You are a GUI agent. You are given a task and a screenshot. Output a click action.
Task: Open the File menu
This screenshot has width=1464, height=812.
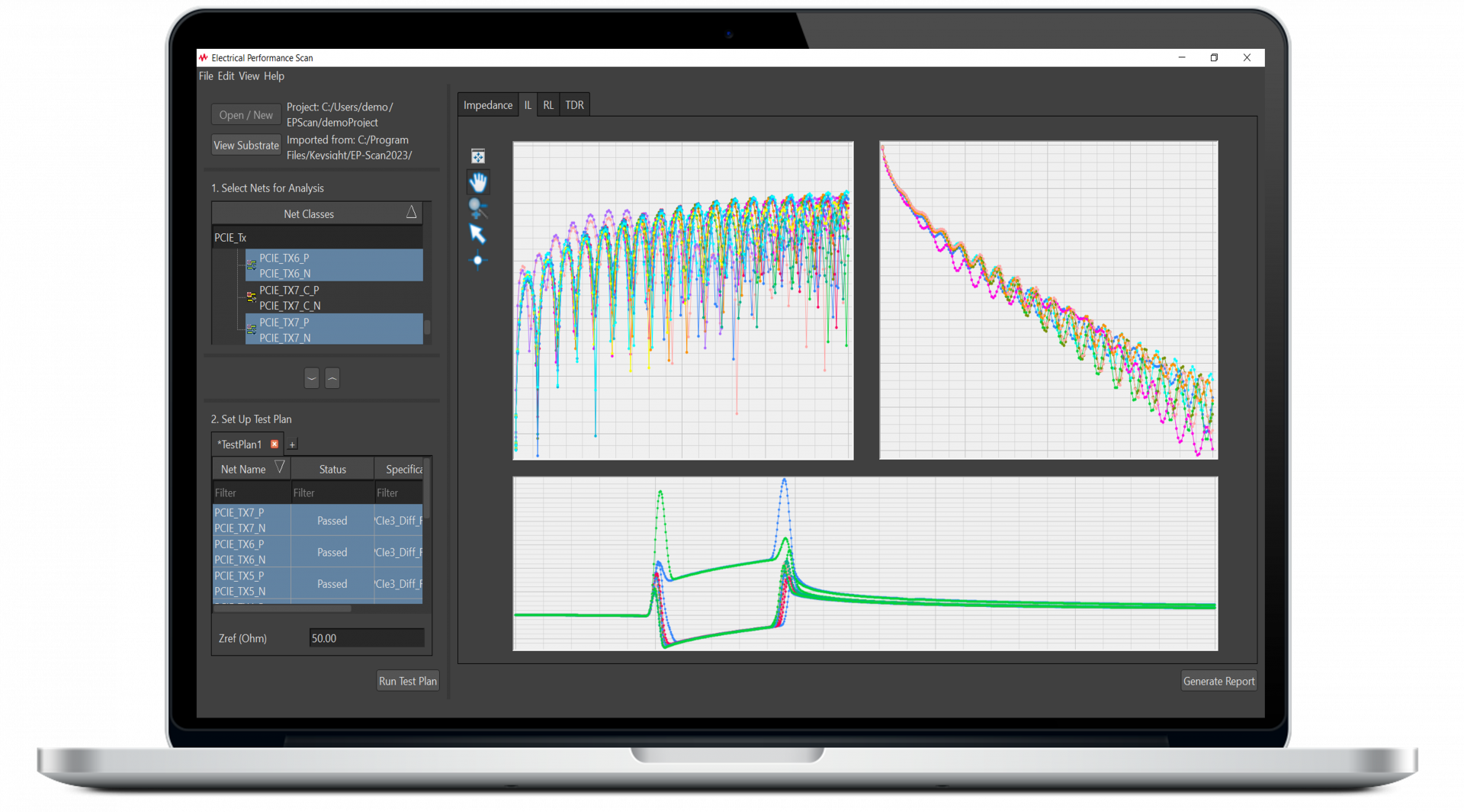(206, 76)
